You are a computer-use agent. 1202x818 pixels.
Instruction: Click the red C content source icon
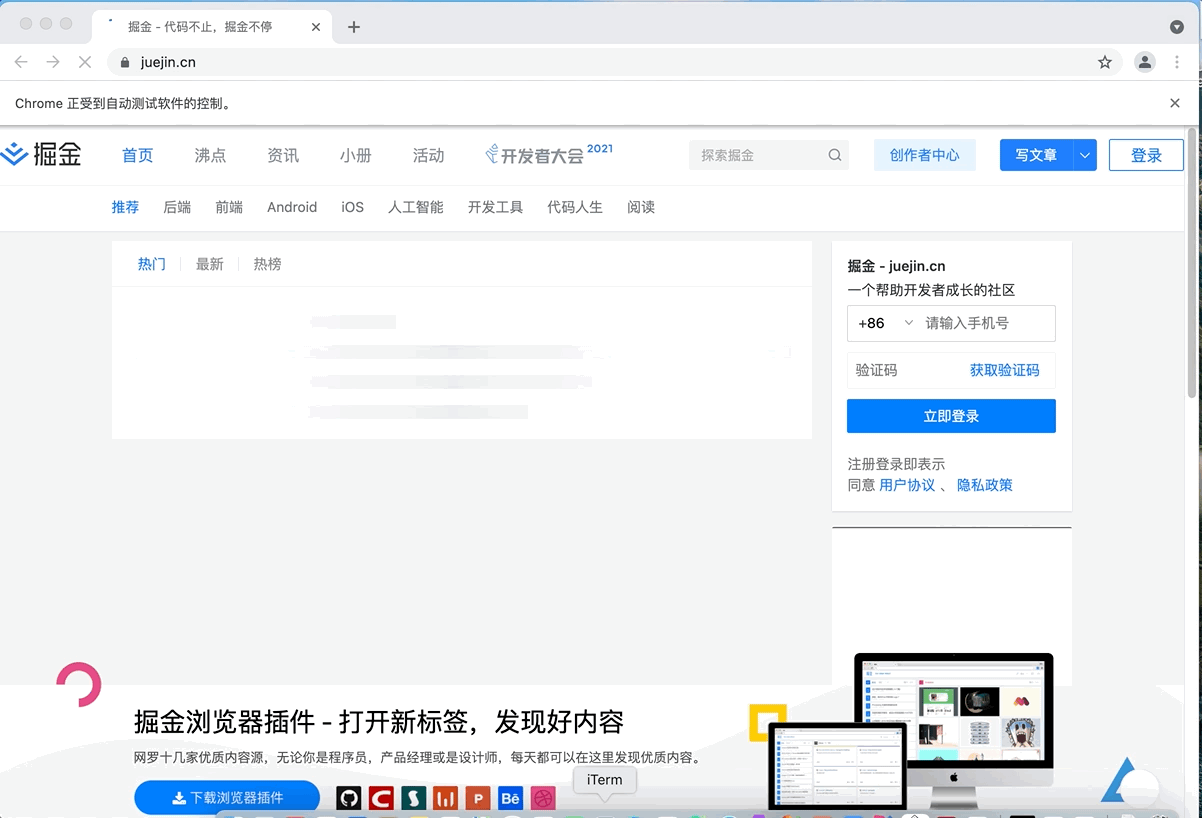(380, 798)
